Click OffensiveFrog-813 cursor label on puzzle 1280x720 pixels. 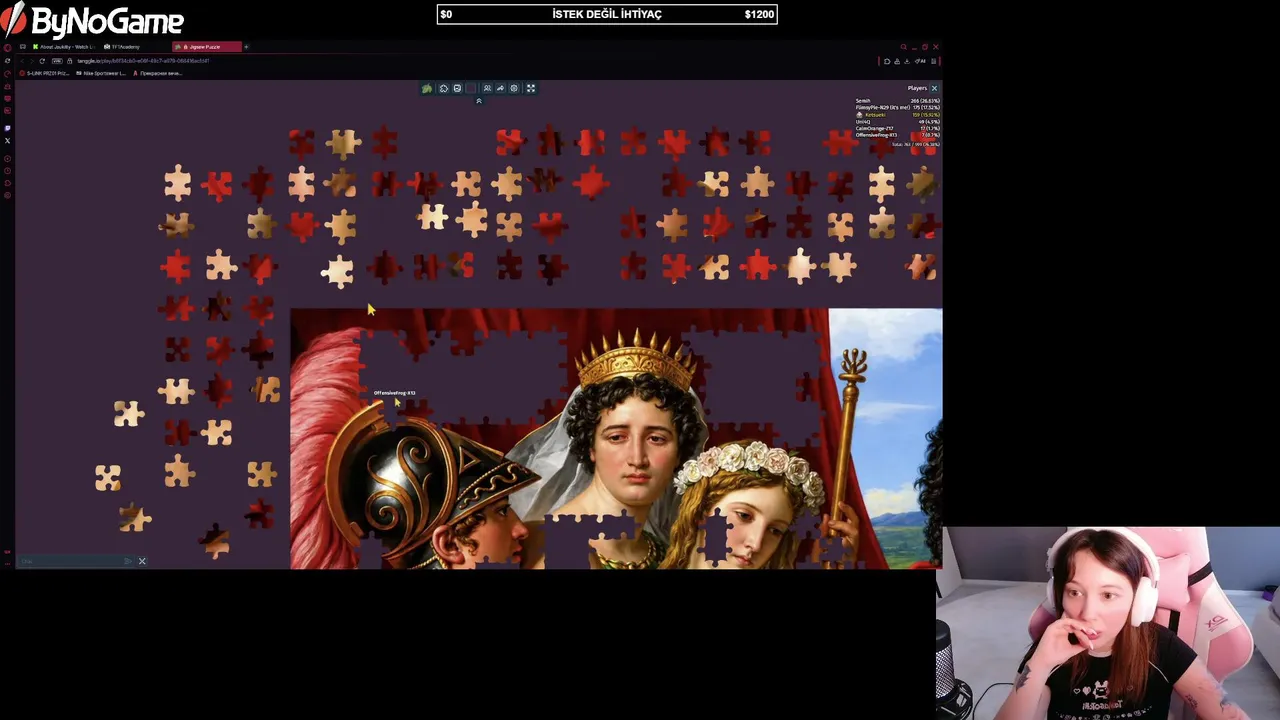[x=394, y=393]
